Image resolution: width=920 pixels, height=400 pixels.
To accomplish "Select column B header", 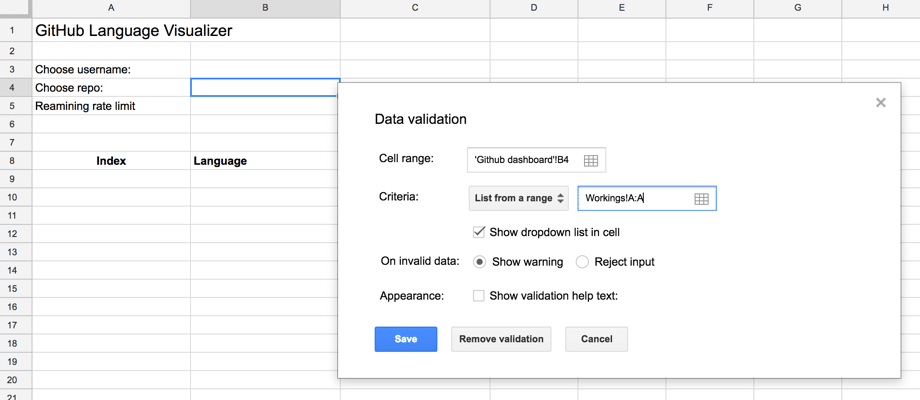I will (265, 8).
